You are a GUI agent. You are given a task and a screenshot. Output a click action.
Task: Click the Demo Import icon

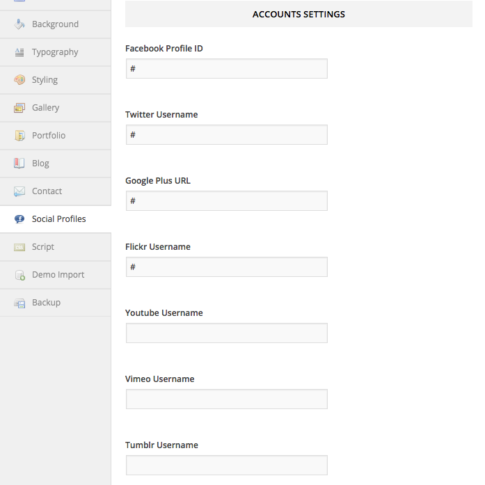20,275
